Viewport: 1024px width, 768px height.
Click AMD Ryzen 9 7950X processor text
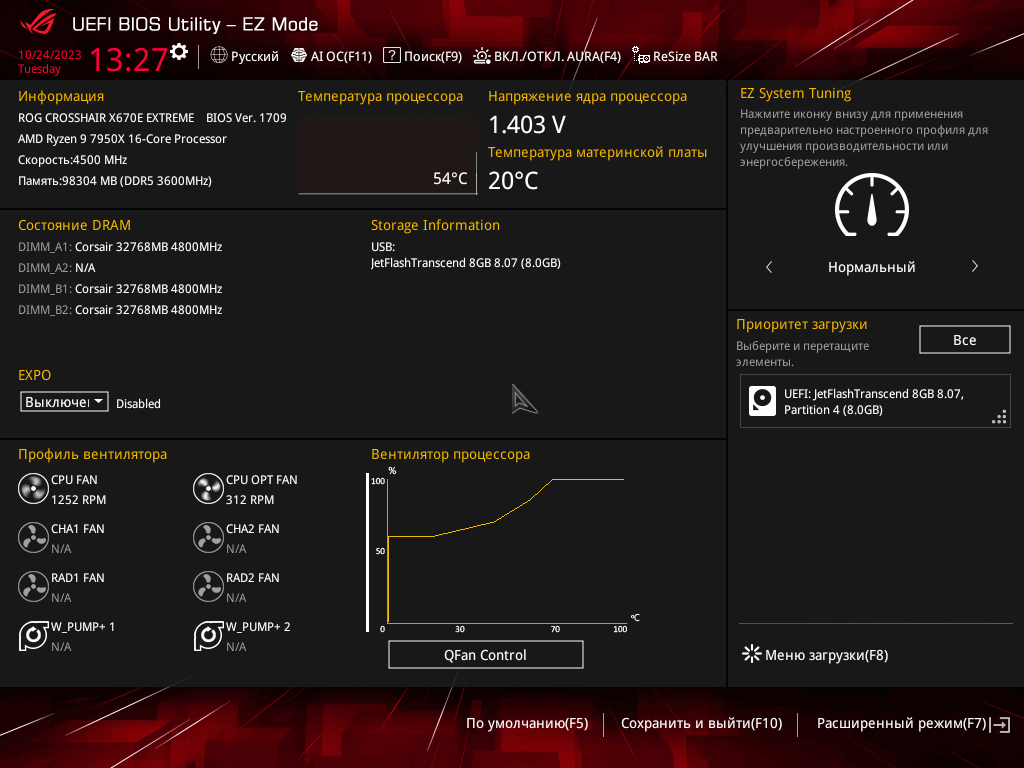[x=122, y=138]
